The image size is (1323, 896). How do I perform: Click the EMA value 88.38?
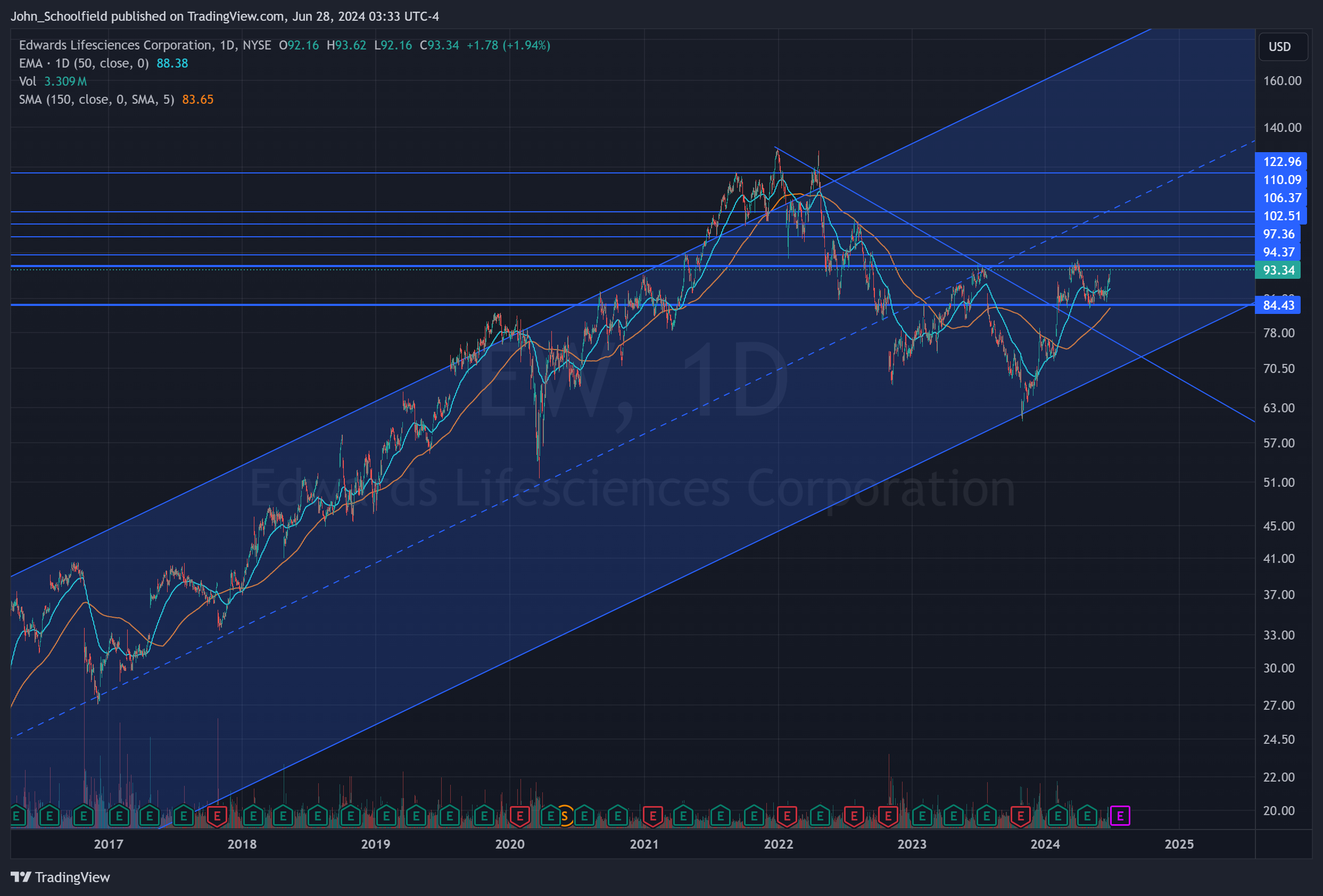coord(172,63)
